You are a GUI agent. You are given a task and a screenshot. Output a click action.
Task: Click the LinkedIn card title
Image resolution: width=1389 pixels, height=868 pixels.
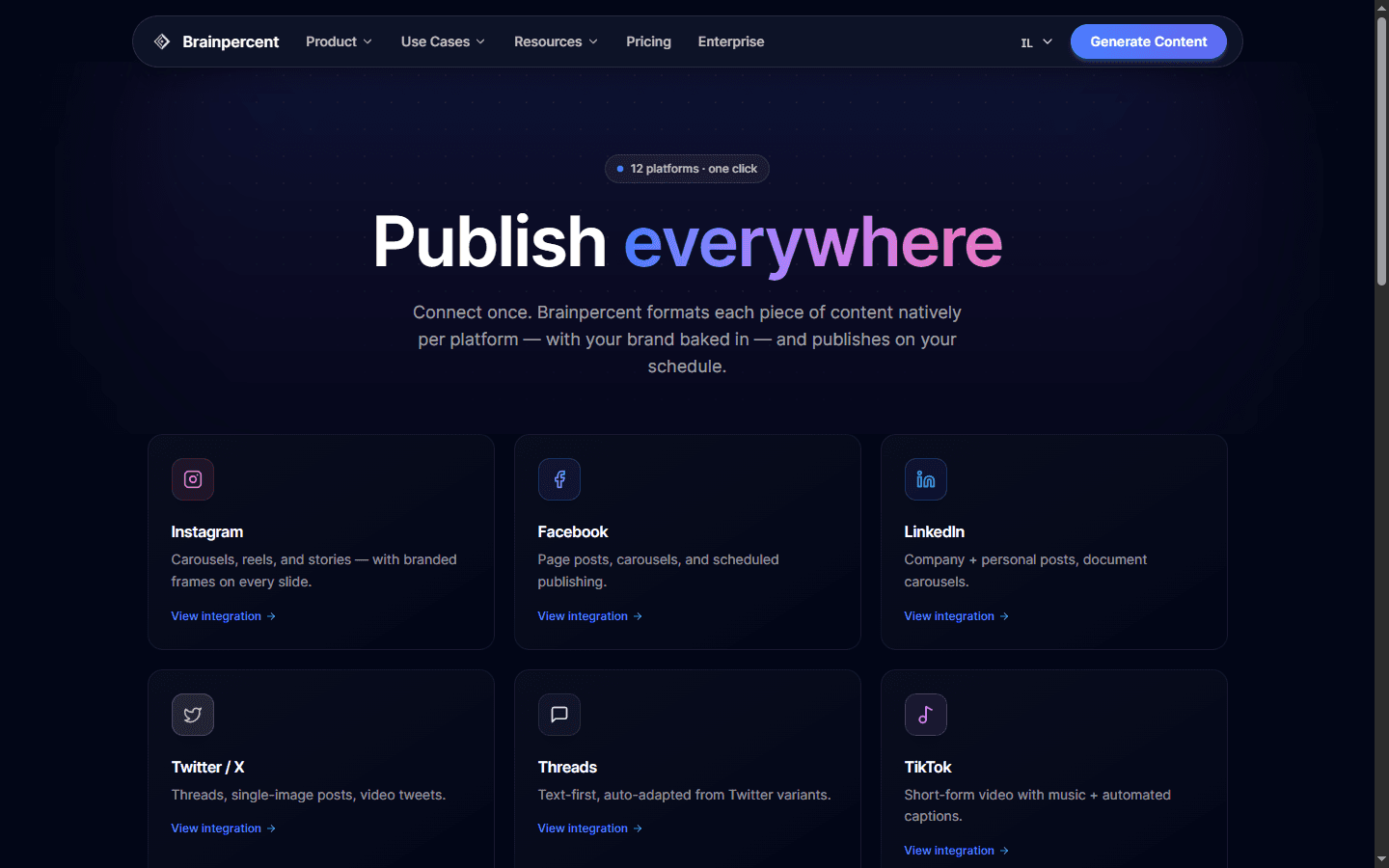coord(935,531)
